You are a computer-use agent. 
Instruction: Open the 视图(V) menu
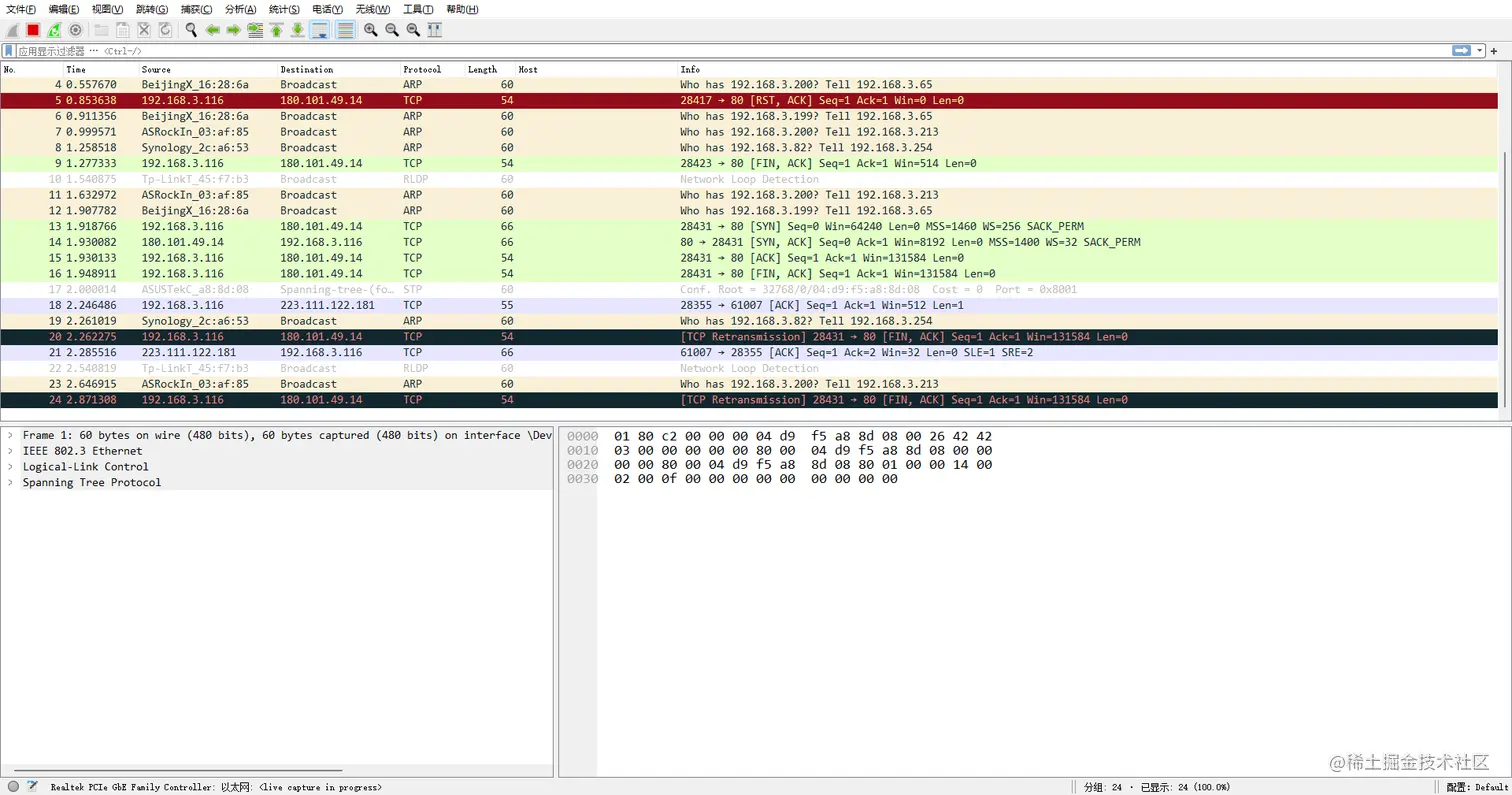point(108,9)
